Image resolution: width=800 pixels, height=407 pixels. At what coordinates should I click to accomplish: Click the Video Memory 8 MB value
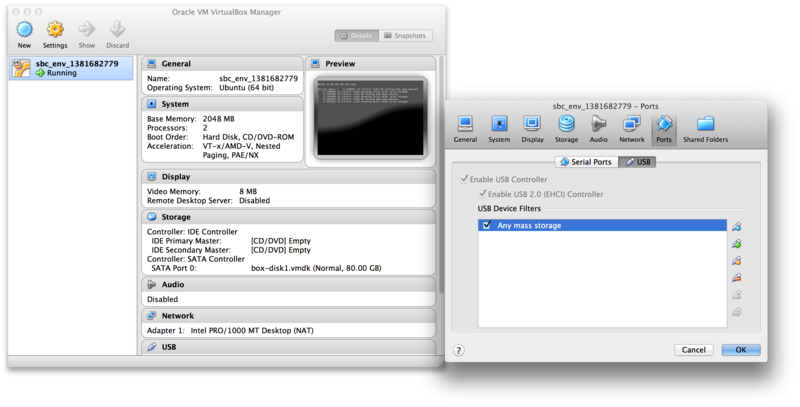tap(248, 191)
